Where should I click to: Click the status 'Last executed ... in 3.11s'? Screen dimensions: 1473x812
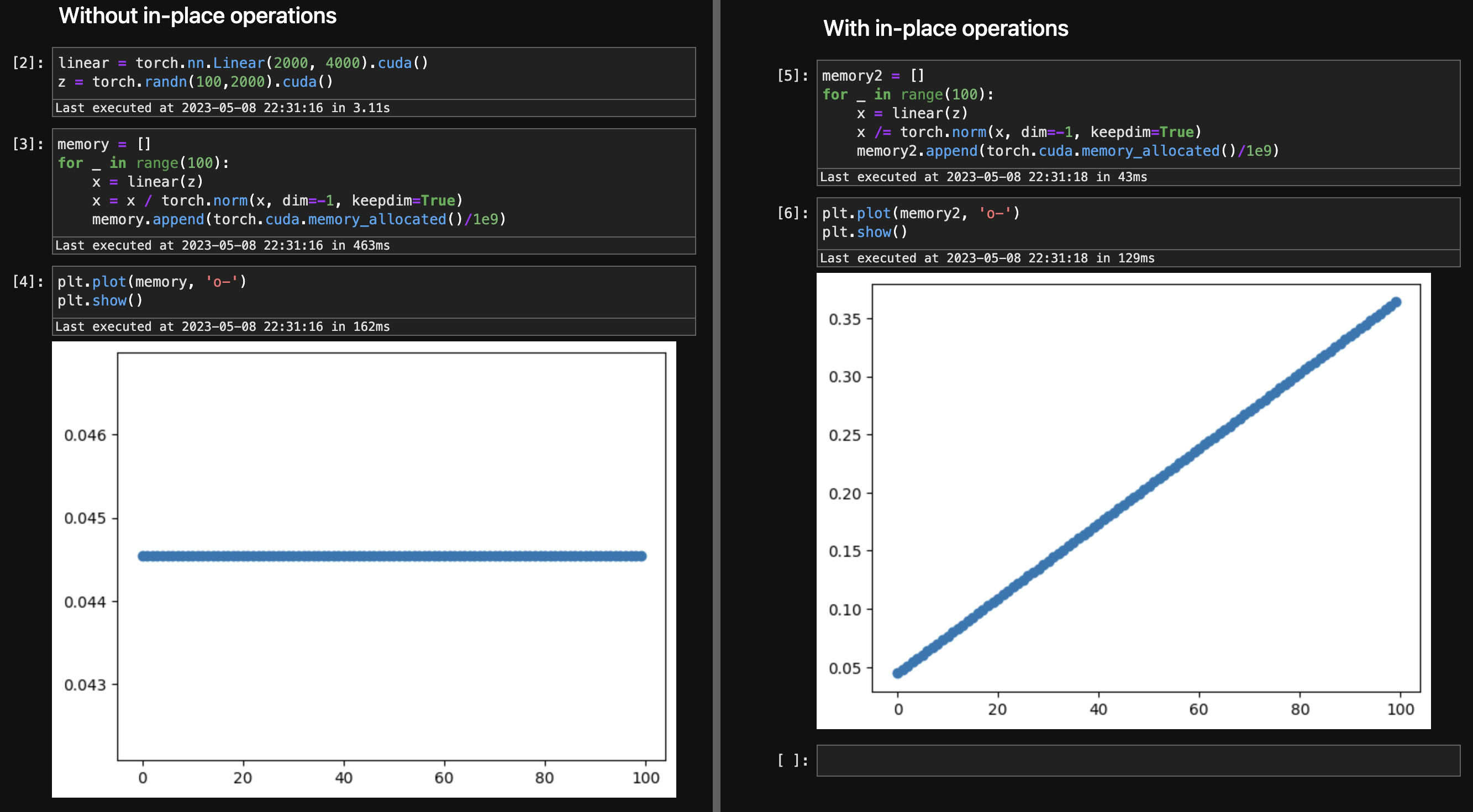[223, 108]
